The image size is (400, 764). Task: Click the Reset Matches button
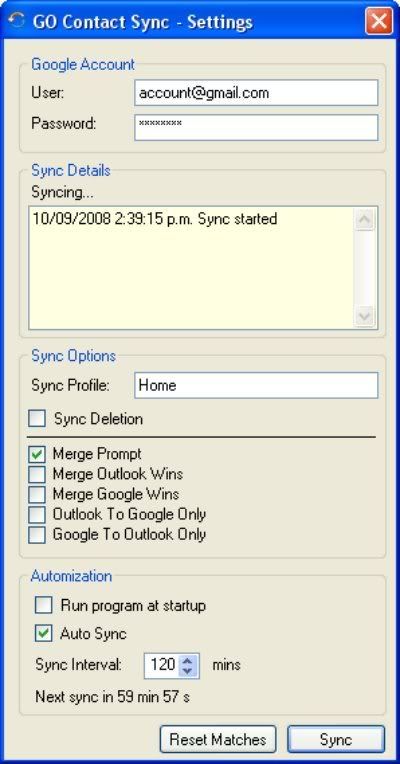pos(218,739)
